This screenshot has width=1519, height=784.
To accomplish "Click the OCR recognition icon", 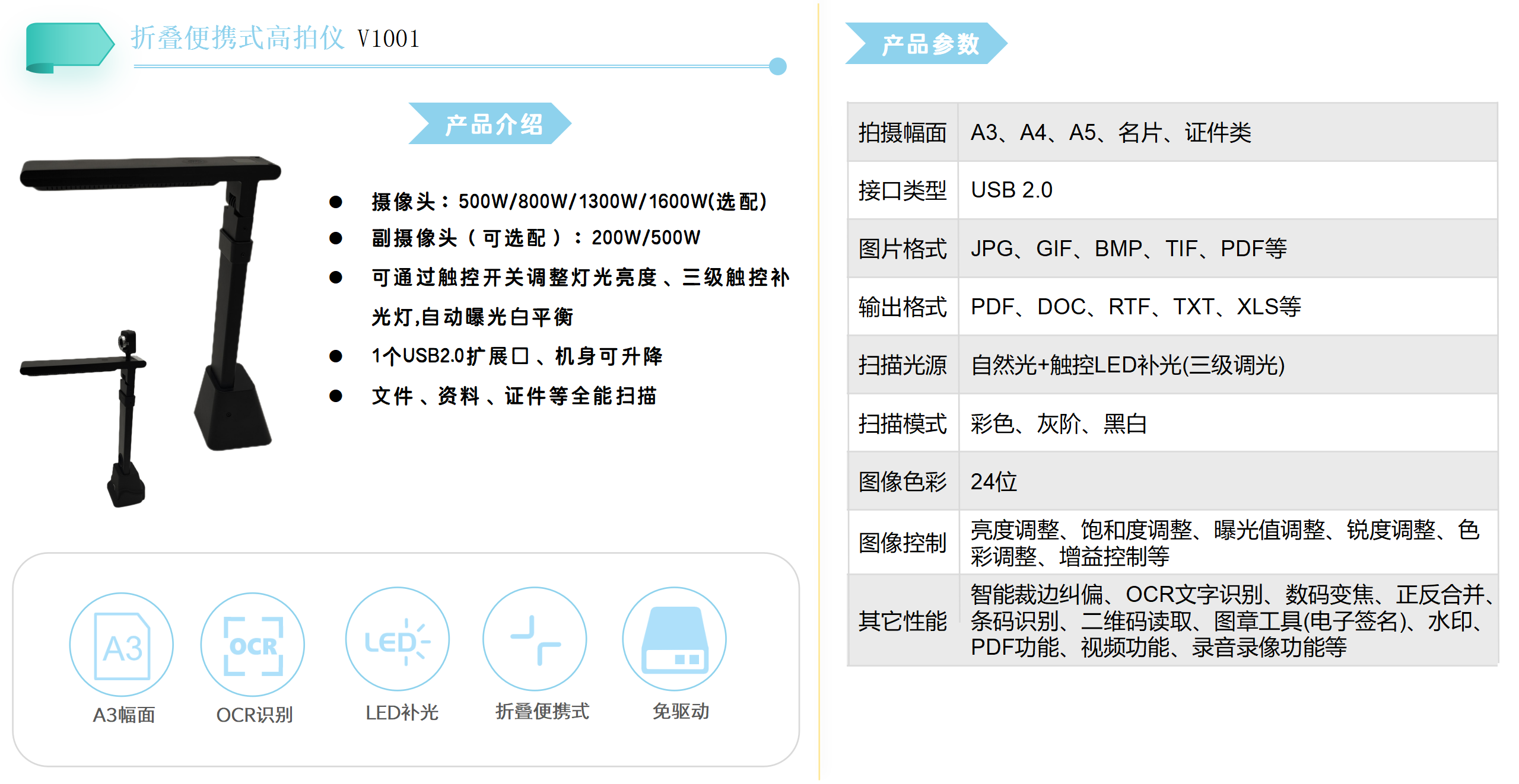I will pos(253,645).
